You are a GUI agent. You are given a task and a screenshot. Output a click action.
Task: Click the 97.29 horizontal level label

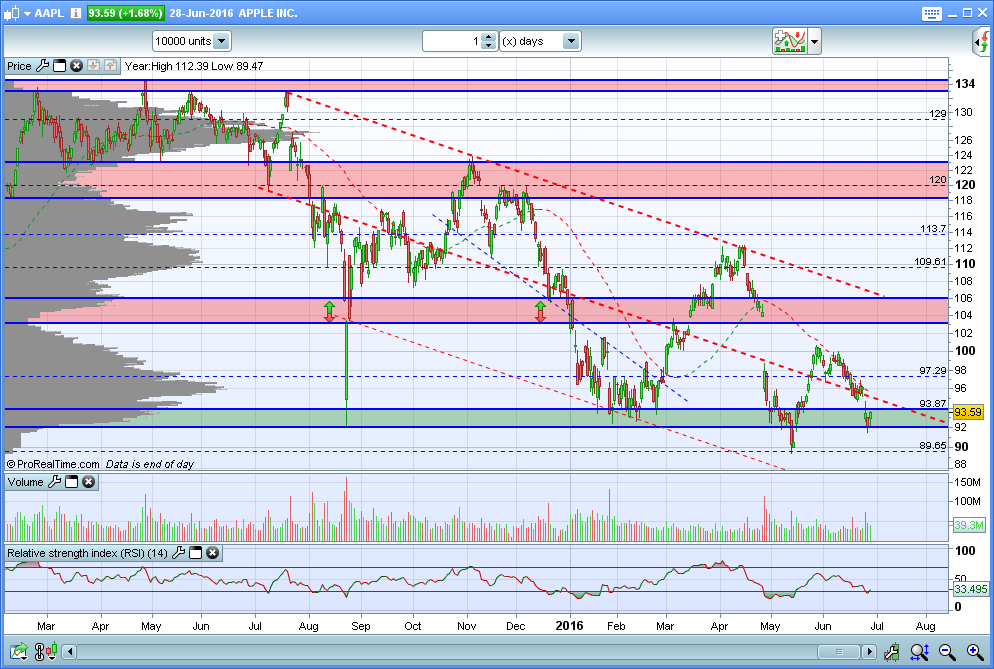coord(933,370)
